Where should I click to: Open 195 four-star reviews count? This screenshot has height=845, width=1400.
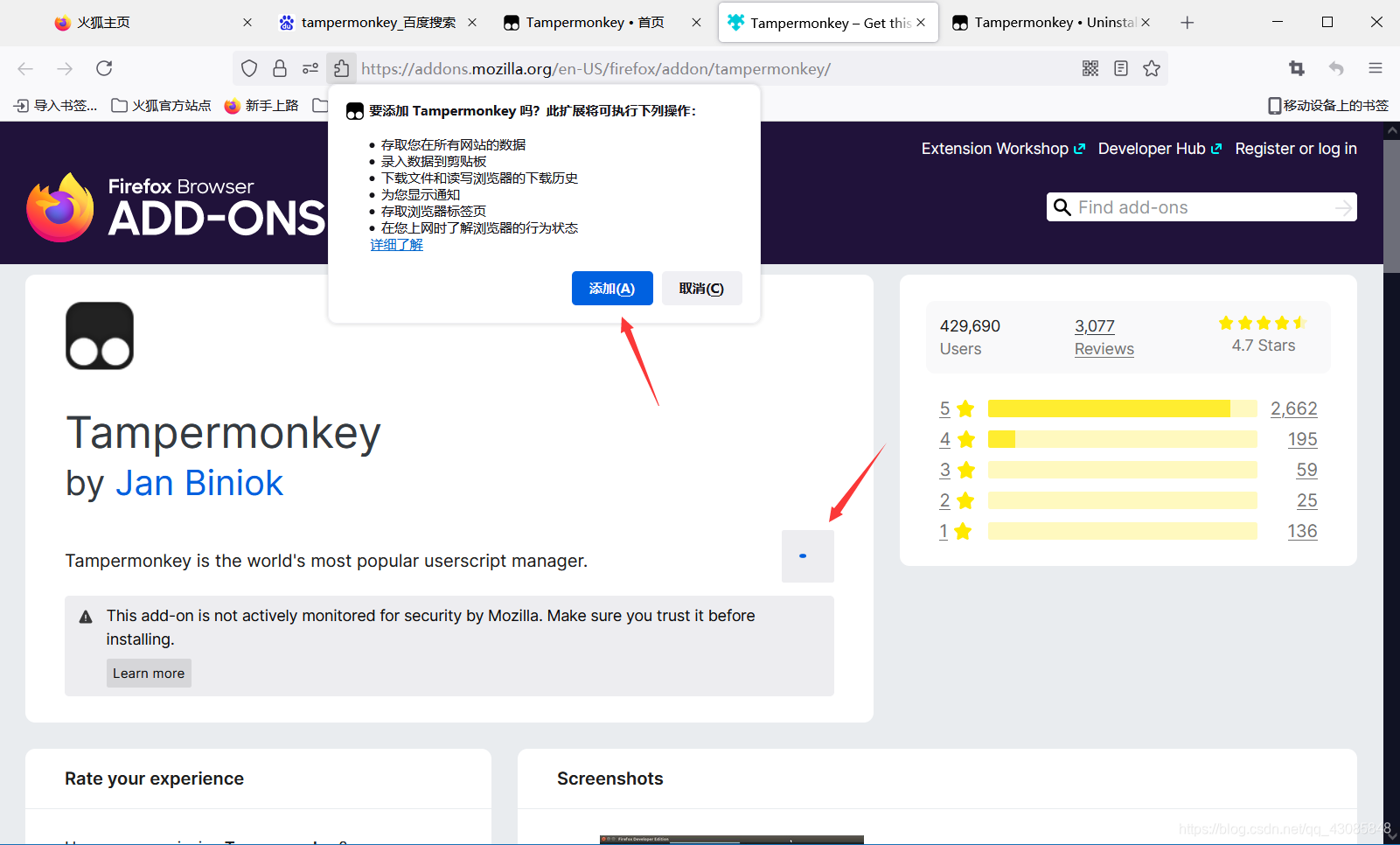1303,439
